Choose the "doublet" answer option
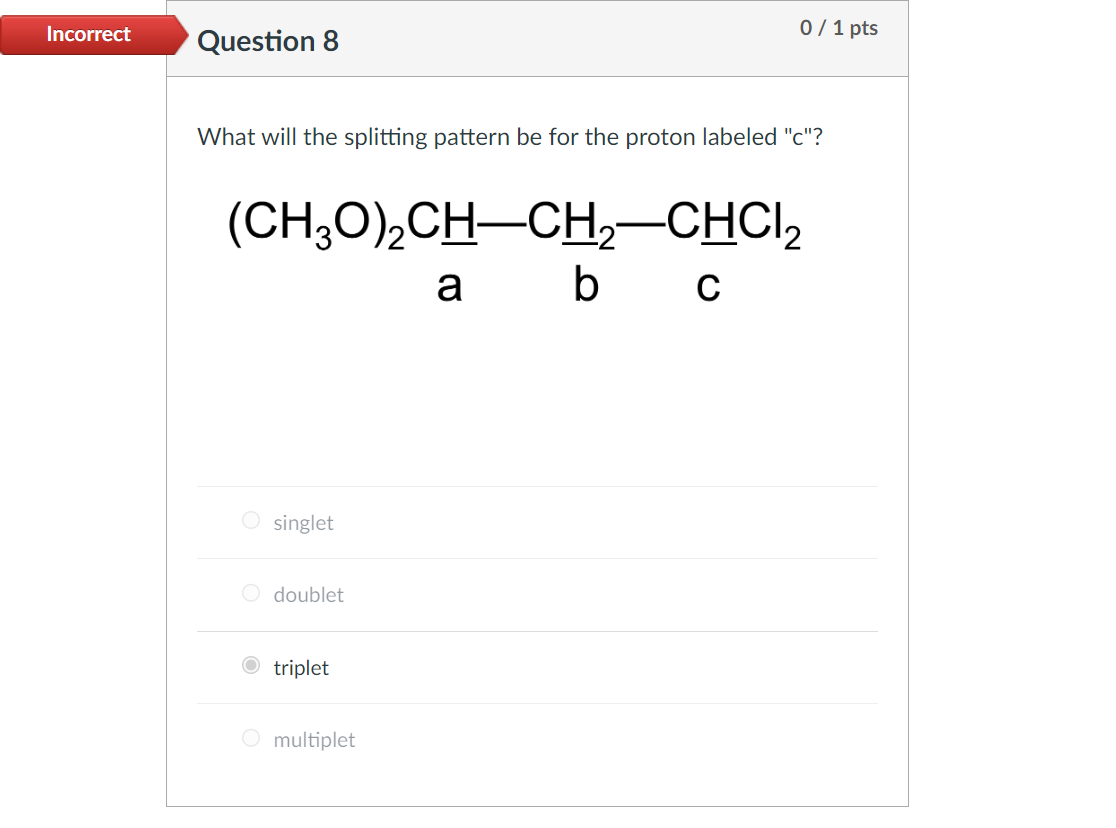This screenshot has width=1116, height=828. coord(250,592)
